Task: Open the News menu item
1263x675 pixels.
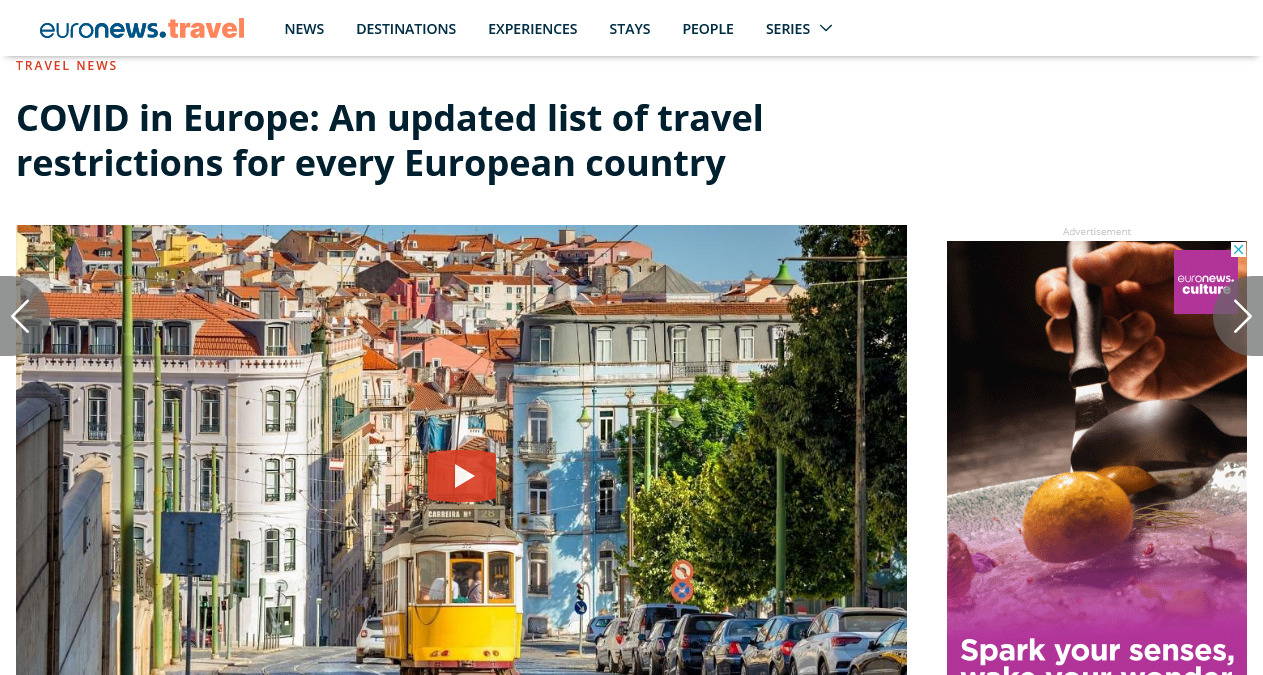Action: click(x=304, y=29)
